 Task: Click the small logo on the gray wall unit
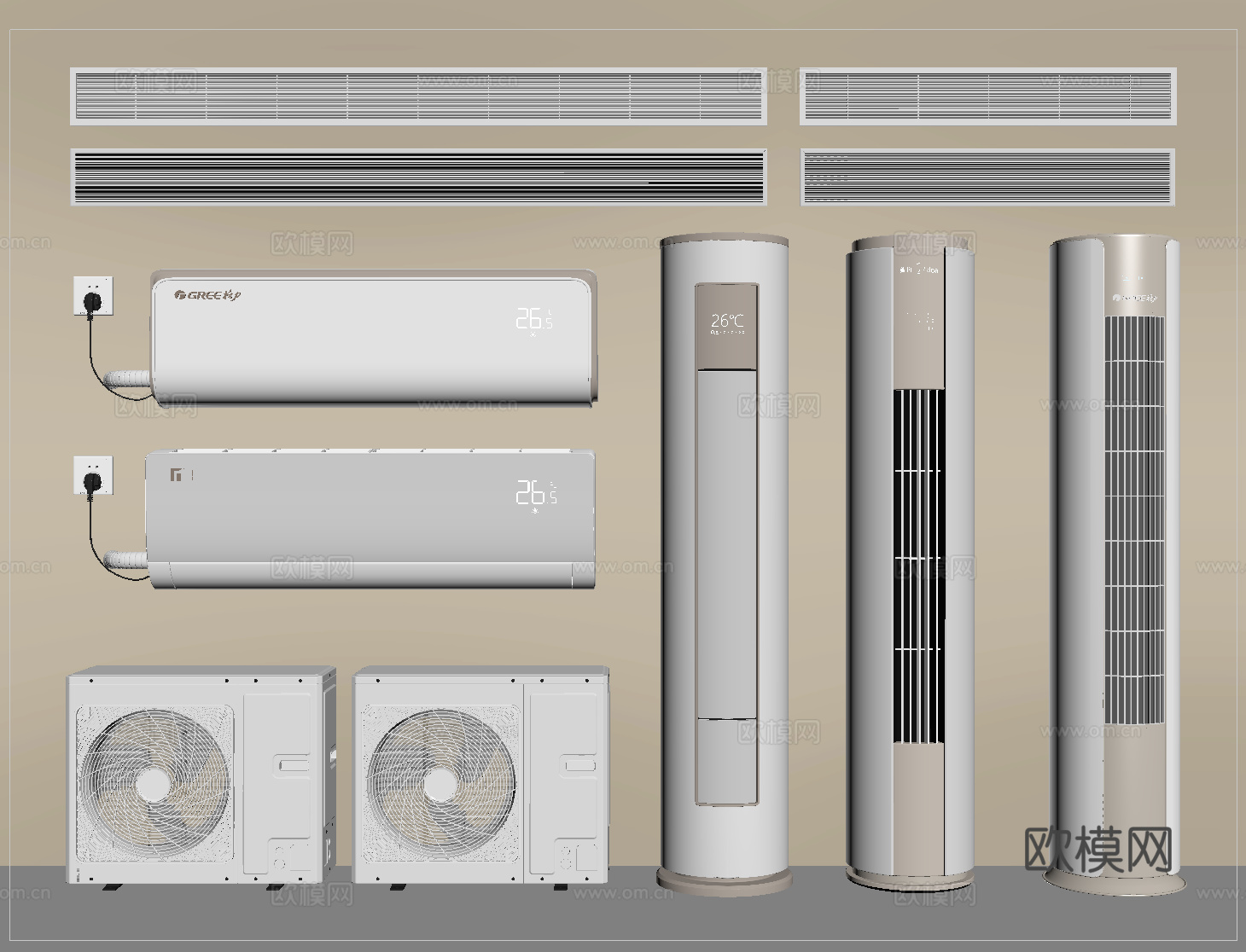click(177, 474)
